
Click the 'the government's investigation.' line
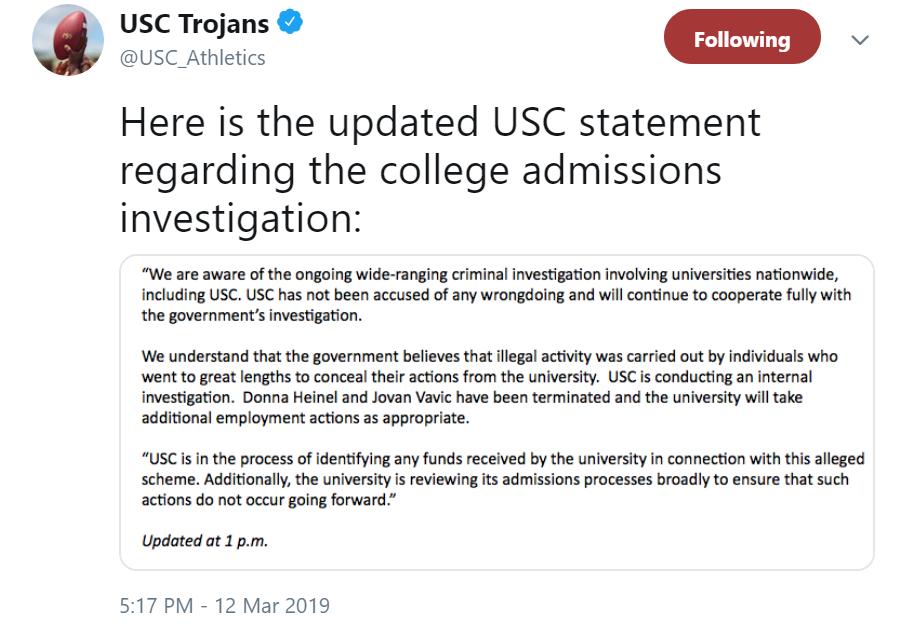point(252,315)
